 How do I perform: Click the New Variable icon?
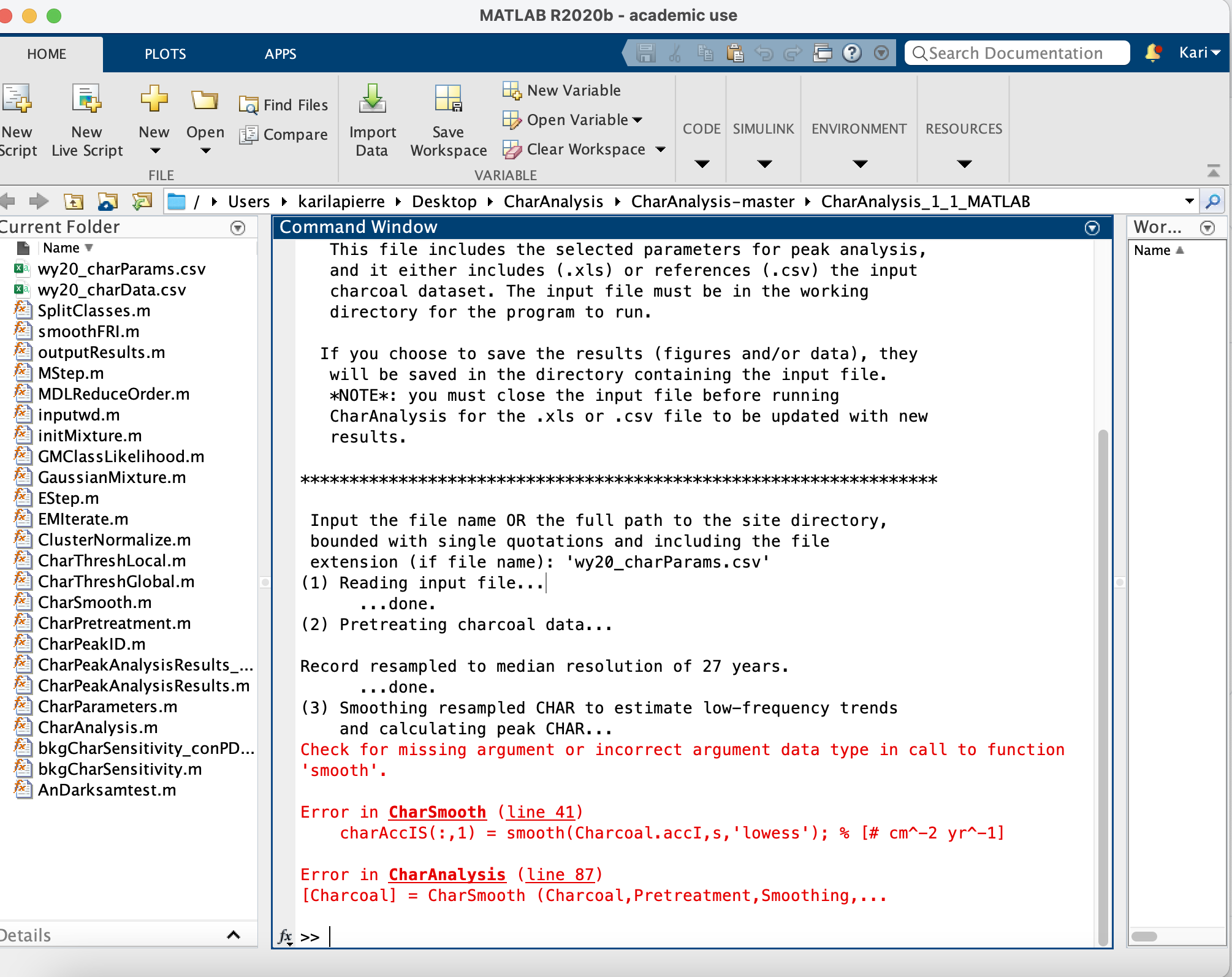pyautogui.click(x=511, y=91)
